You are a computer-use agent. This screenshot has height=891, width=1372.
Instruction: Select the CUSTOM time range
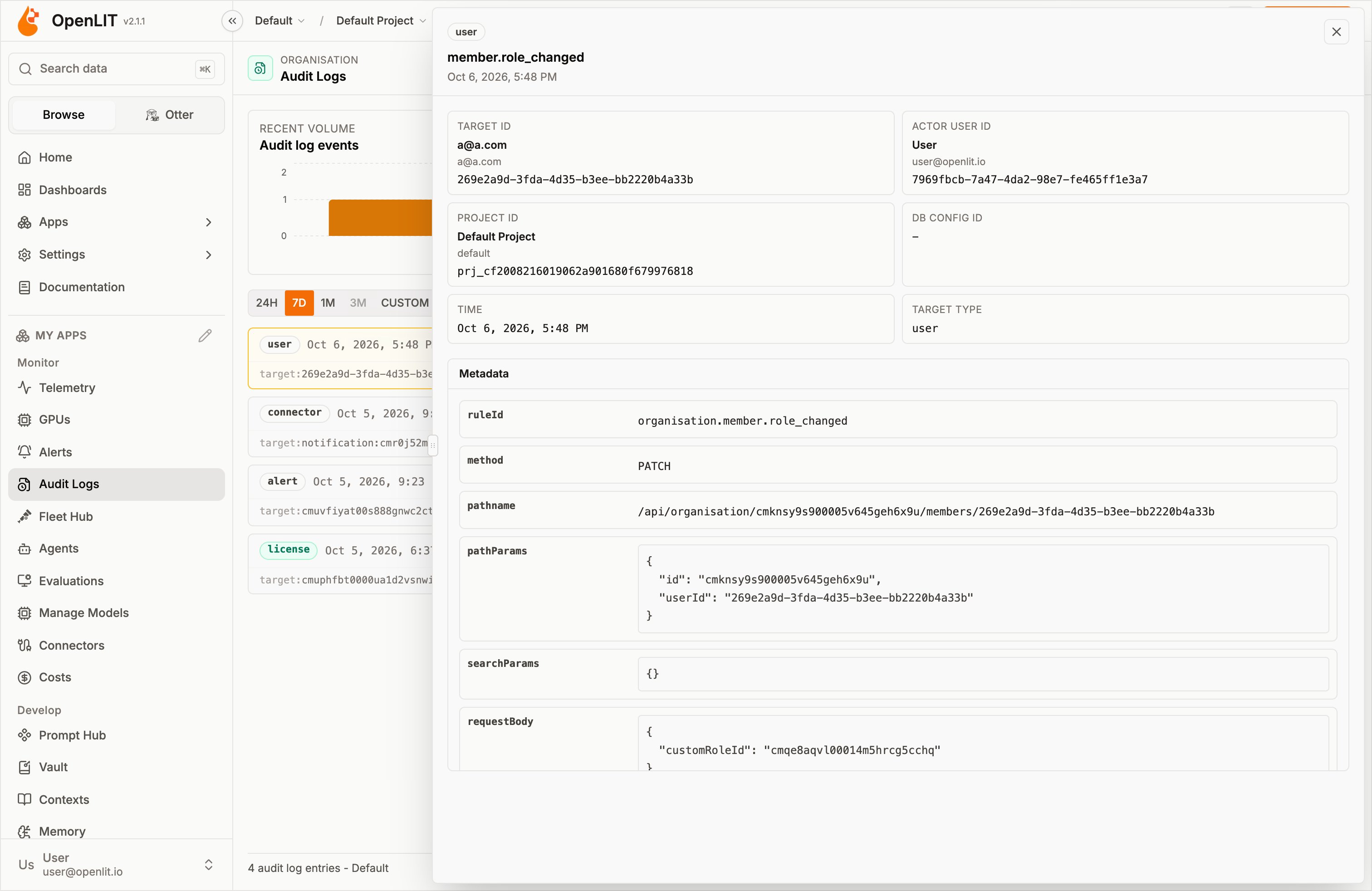point(405,303)
